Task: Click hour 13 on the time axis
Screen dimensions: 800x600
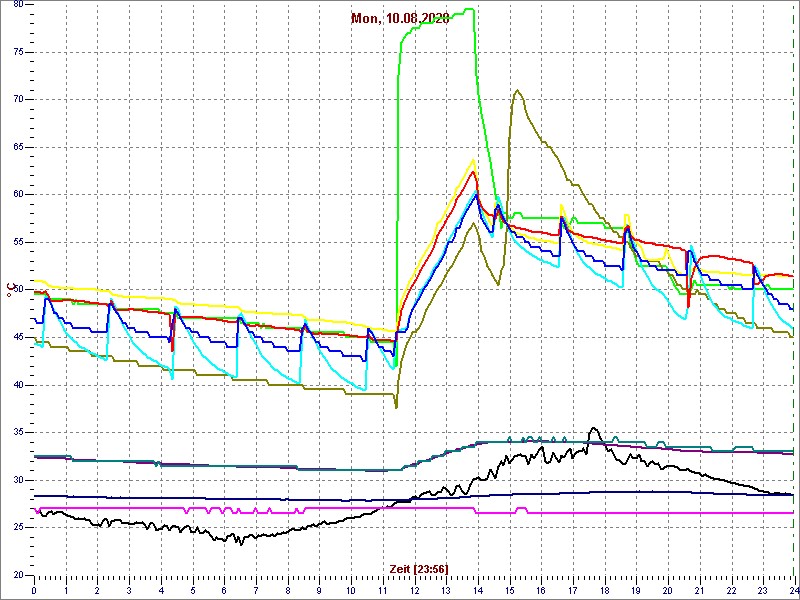Action: pos(445,590)
